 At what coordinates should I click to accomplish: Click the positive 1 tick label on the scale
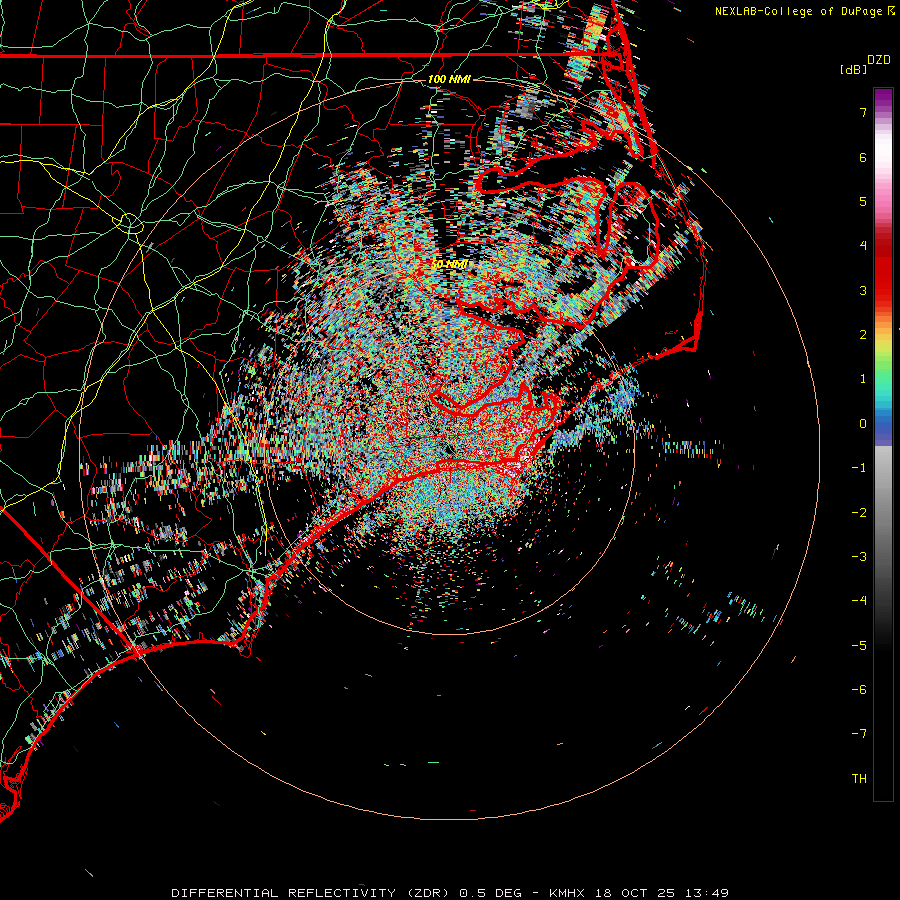pyautogui.click(x=863, y=379)
